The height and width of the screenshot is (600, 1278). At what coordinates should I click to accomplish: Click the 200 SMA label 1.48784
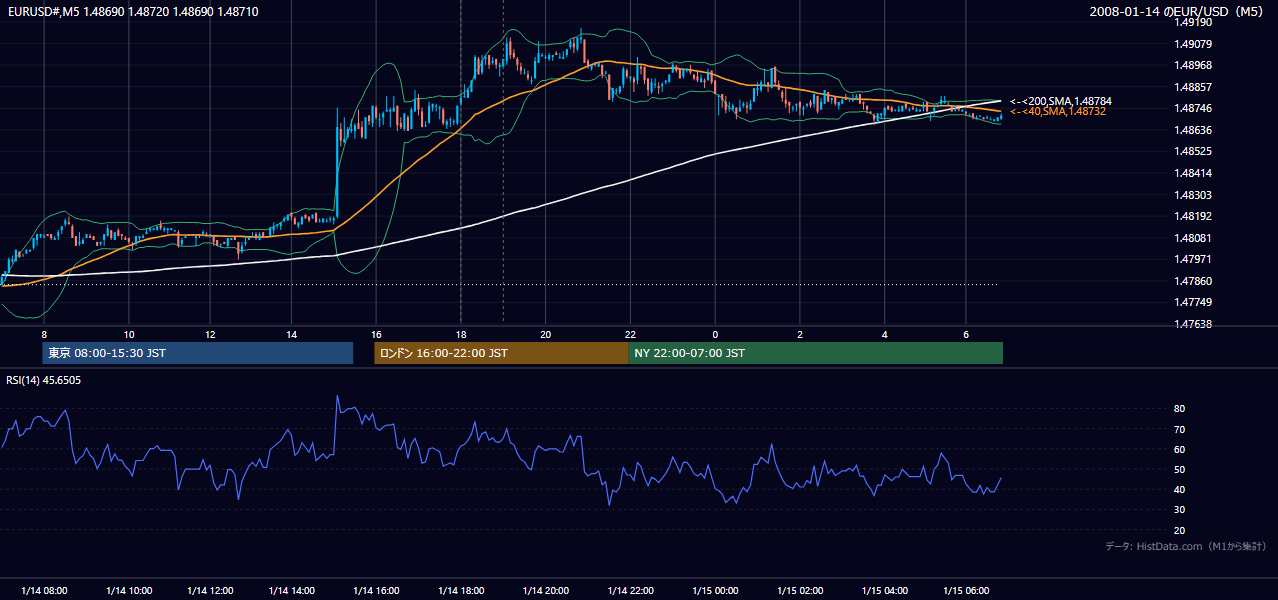1061,101
